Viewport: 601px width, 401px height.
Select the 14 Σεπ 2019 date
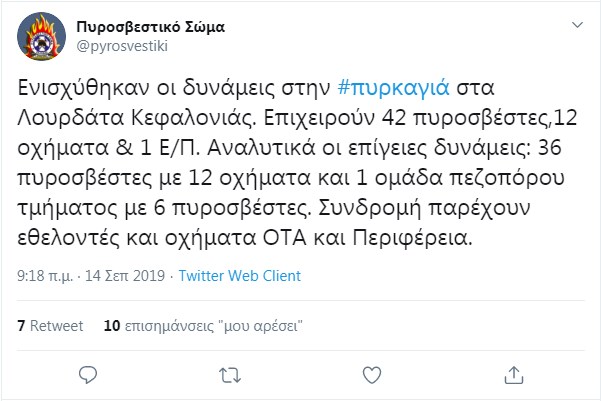click(125, 276)
